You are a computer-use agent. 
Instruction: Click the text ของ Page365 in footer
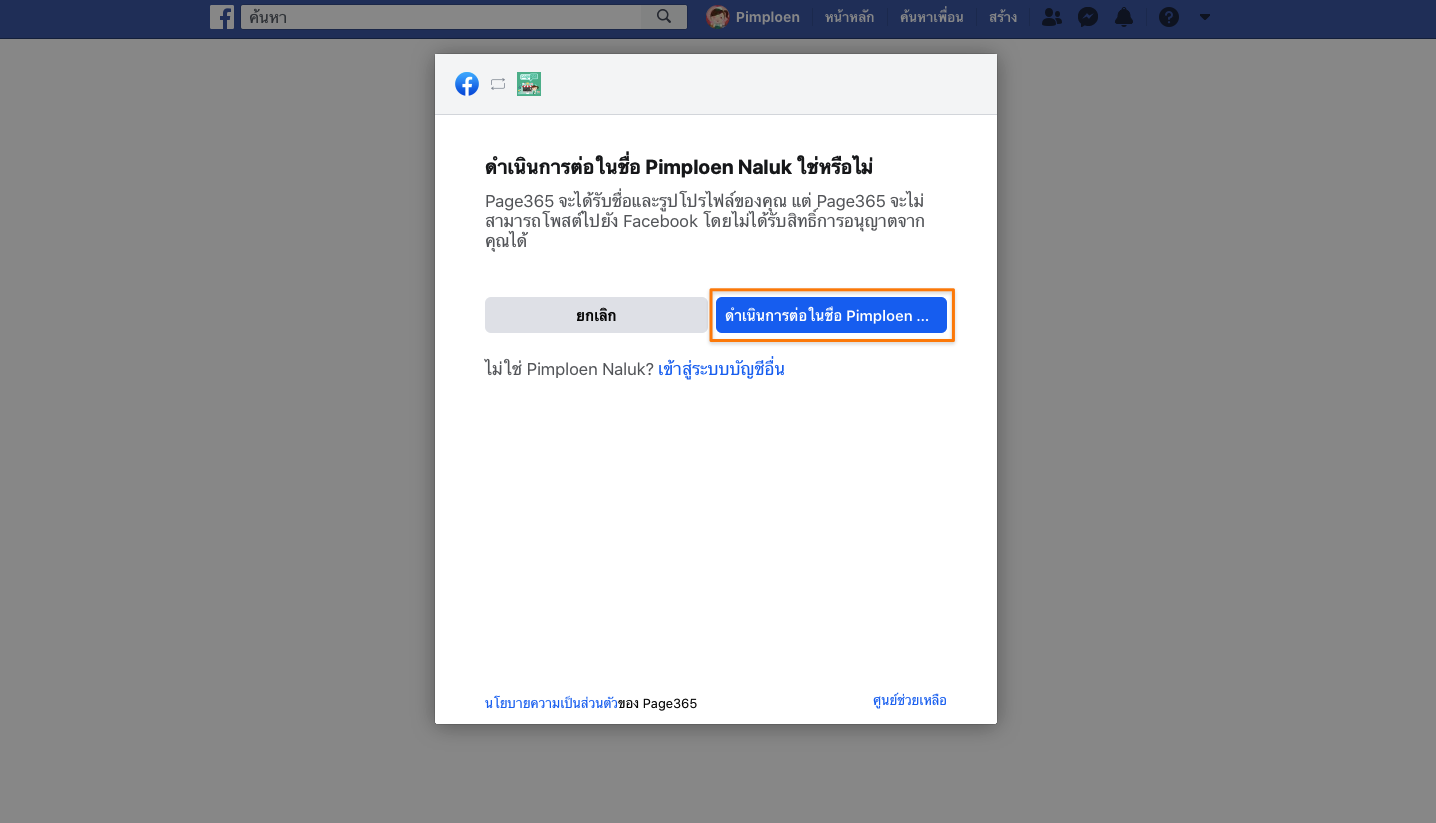pyautogui.click(x=657, y=703)
